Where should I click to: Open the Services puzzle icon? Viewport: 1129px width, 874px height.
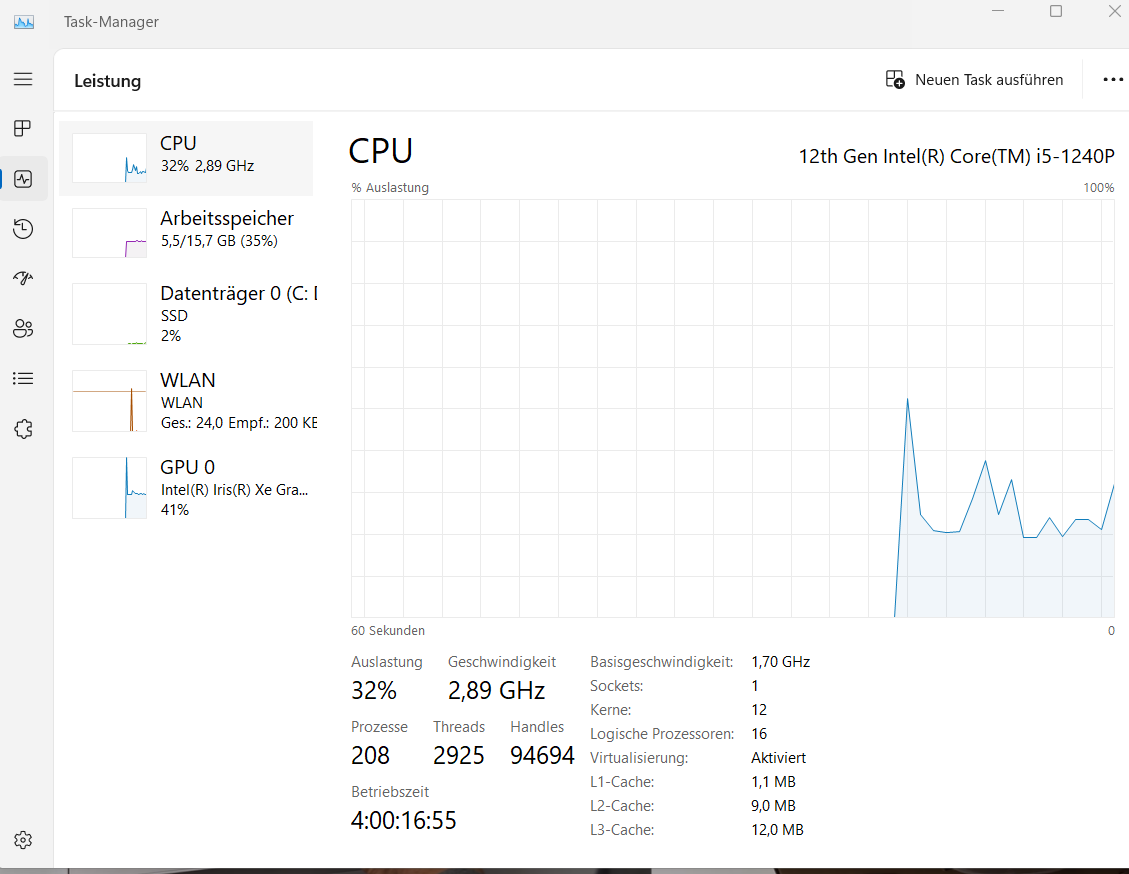coord(23,429)
